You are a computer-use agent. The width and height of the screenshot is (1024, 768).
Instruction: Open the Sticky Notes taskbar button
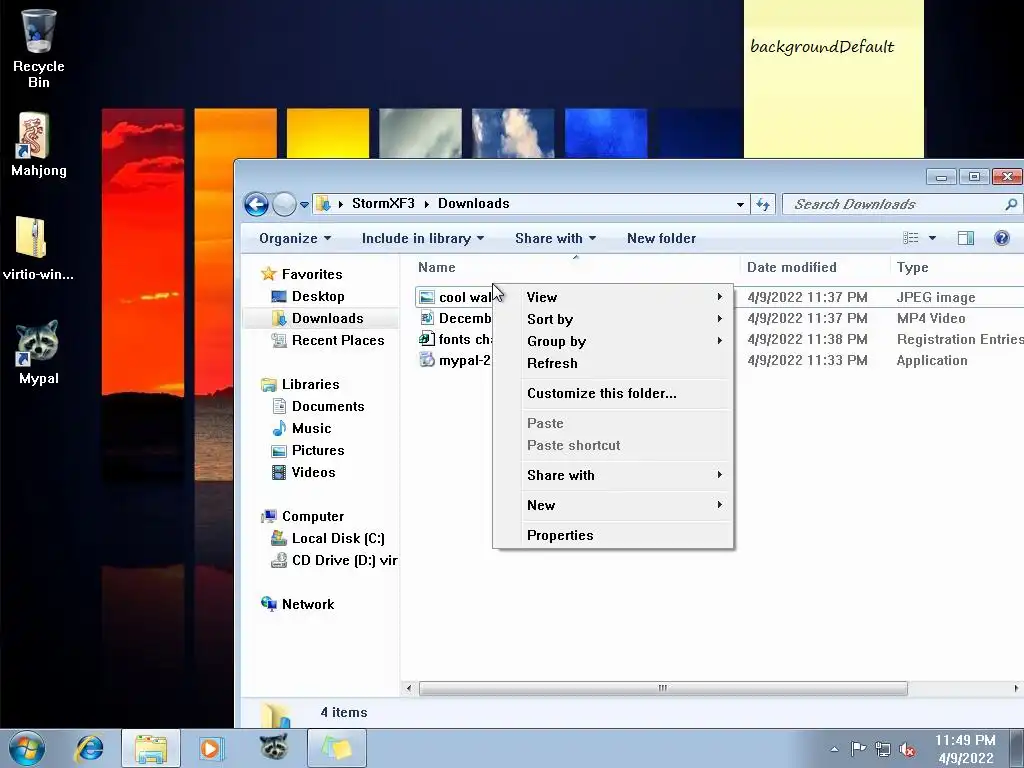tap(337, 748)
